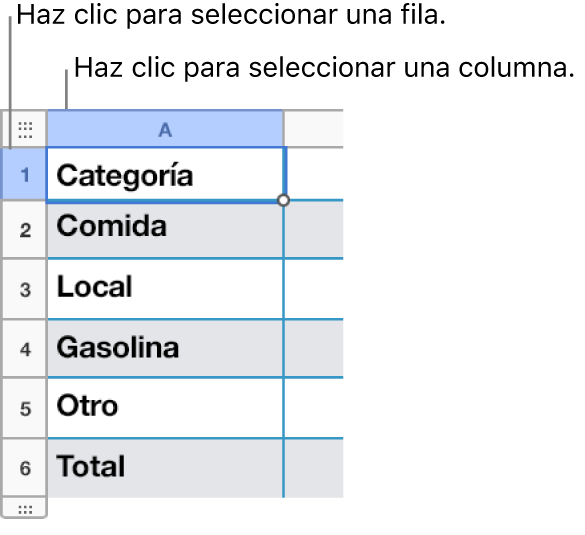Click the empty cell right of Gasolina
Screen dimensions: 585x535
coord(314,348)
